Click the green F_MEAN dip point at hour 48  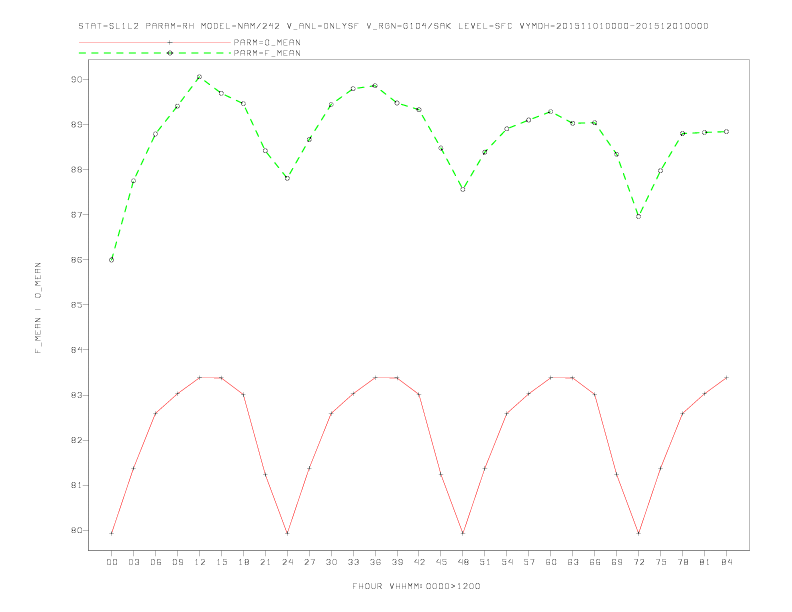(463, 189)
